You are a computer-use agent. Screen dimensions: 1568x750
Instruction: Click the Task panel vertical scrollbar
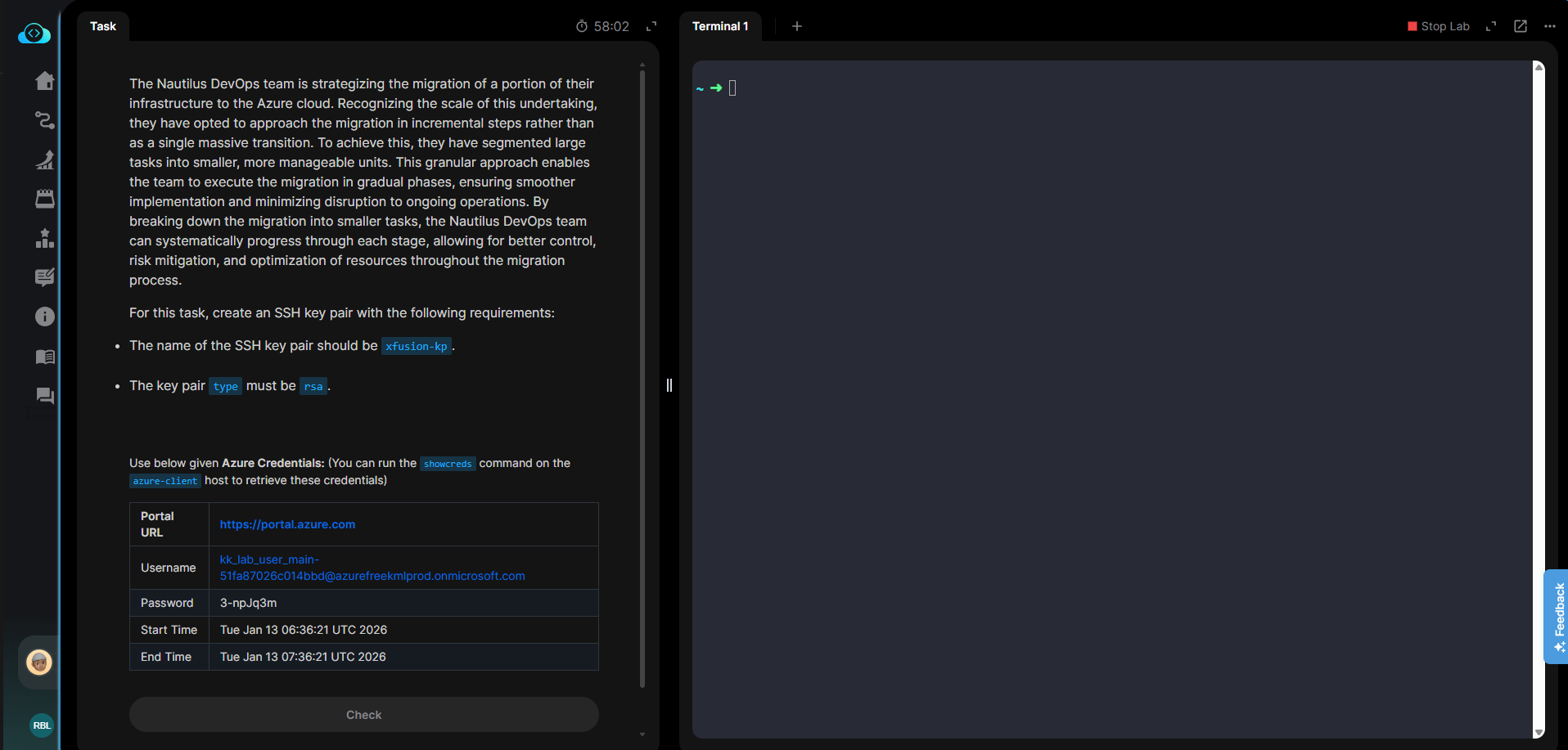click(x=642, y=379)
